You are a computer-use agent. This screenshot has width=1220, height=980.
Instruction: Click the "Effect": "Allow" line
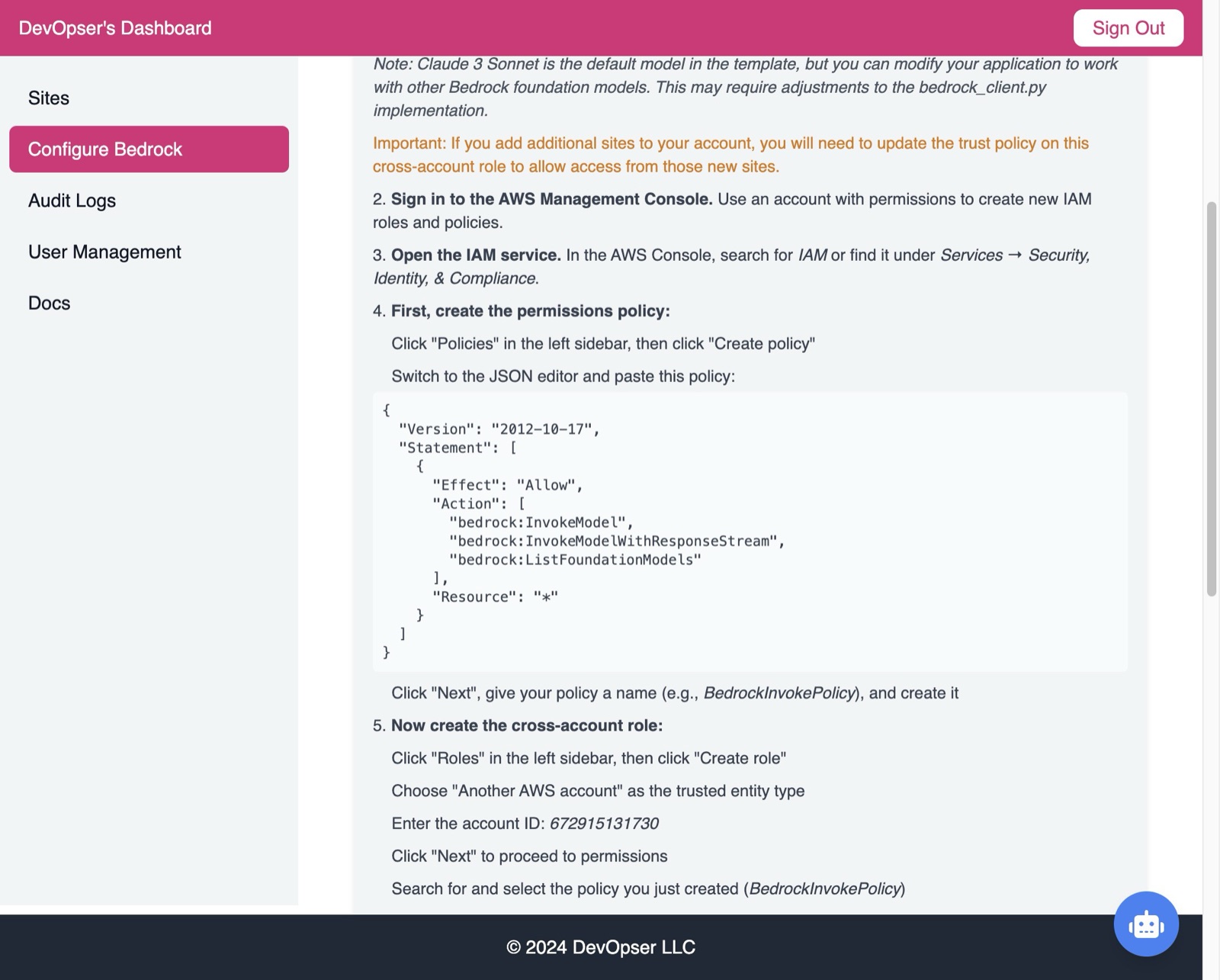coord(507,485)
